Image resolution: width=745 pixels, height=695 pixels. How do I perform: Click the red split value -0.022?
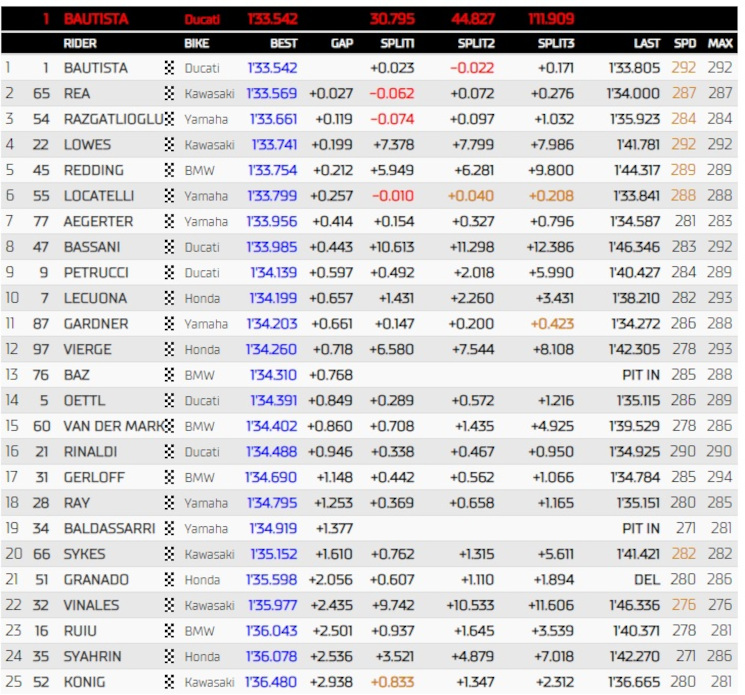click(472, 68)
